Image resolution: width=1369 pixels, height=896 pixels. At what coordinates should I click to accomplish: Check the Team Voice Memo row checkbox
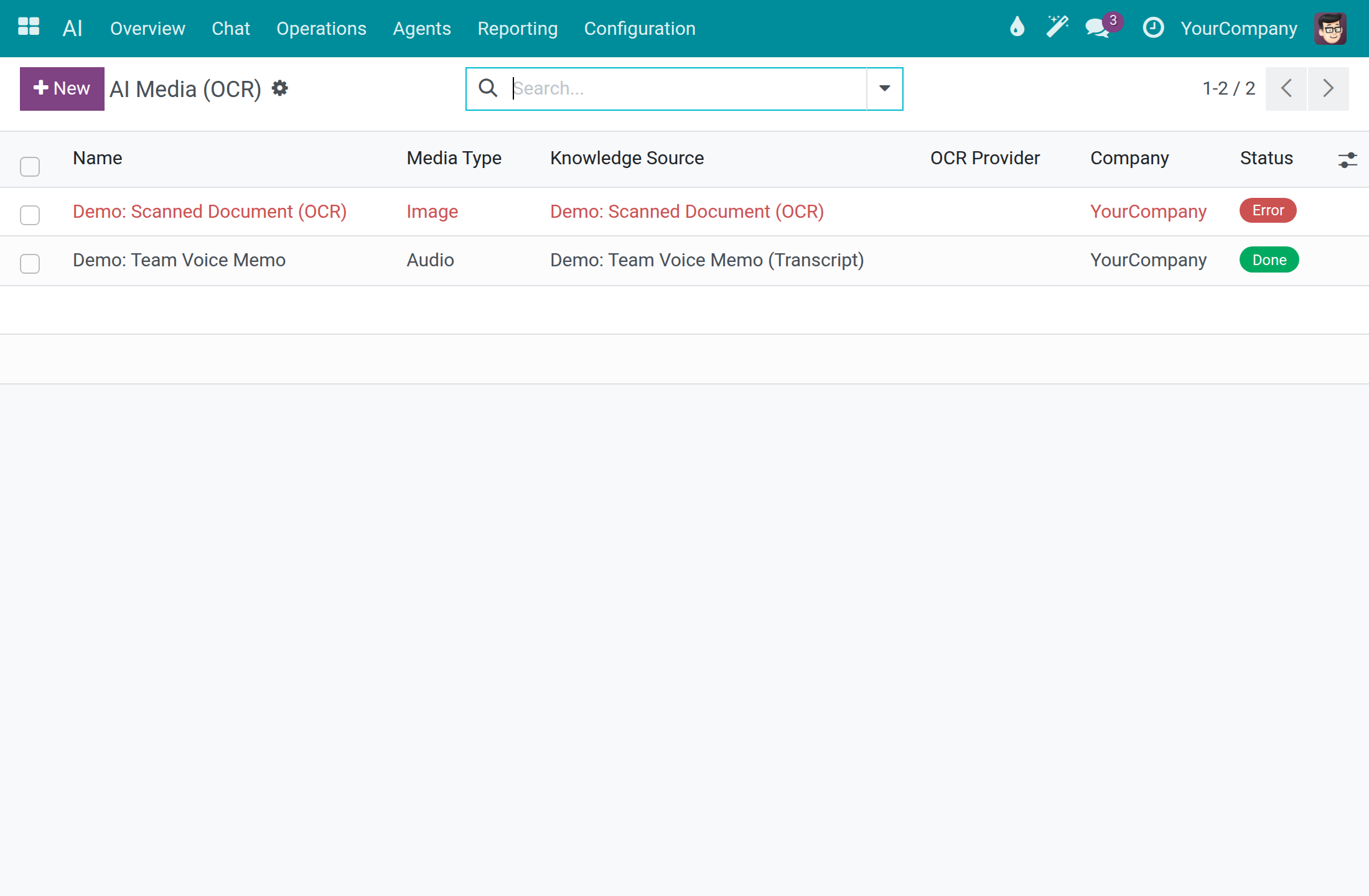click(30, 263)
